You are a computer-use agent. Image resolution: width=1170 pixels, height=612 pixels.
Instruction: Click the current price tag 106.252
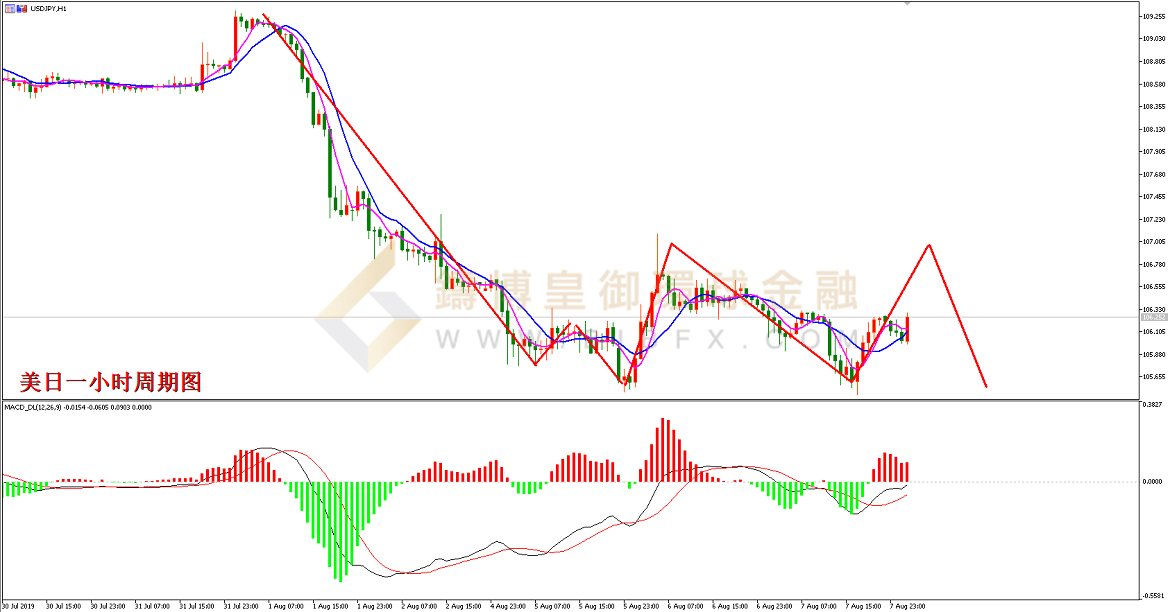coord(1154,317)
